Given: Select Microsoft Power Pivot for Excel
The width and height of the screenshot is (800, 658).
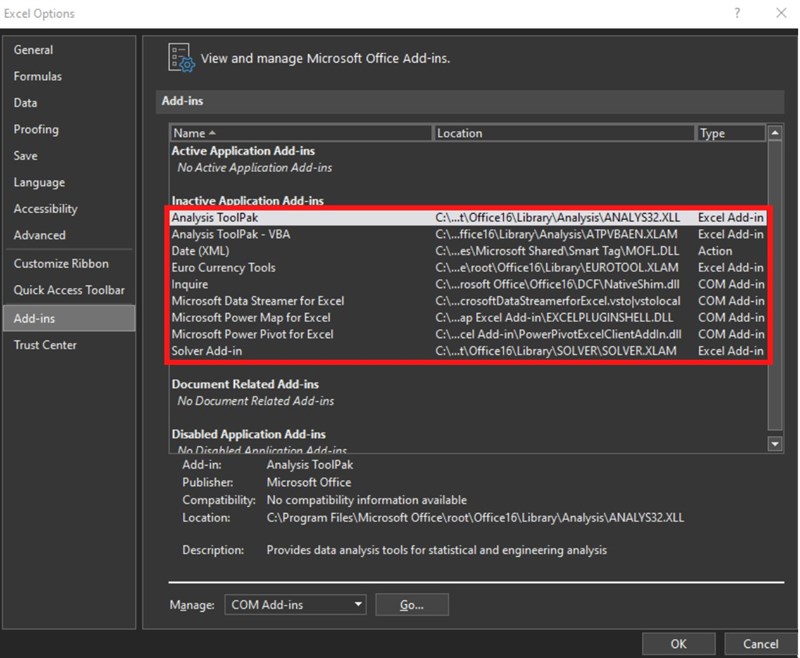Looking at the screenshot, I should point(300,334).
